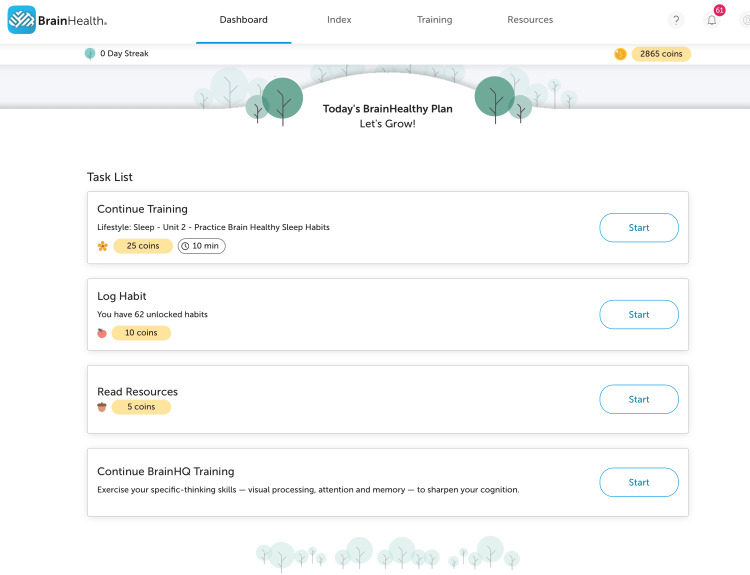Click the gold coin icon

(620, 54)
